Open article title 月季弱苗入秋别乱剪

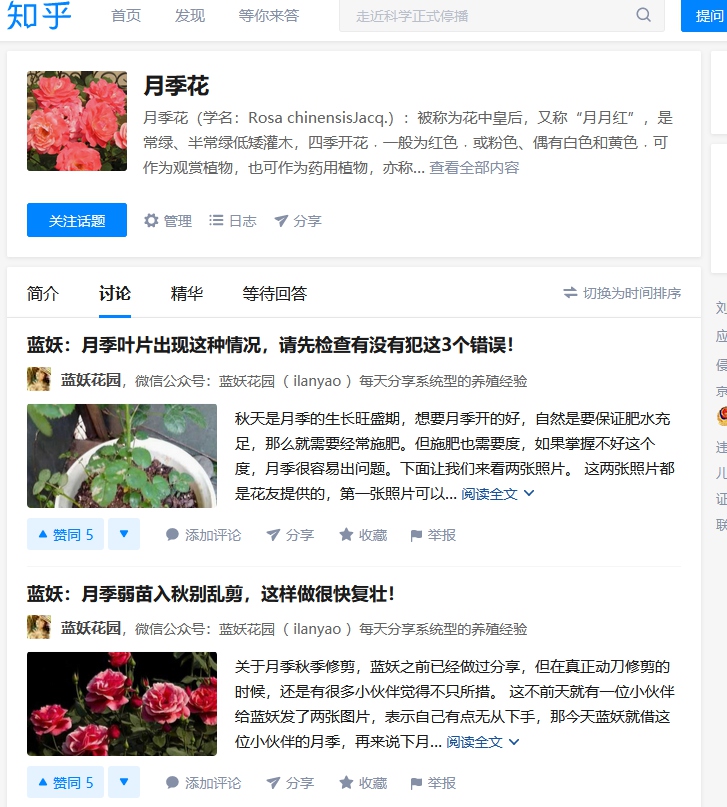tap(211, 593)
